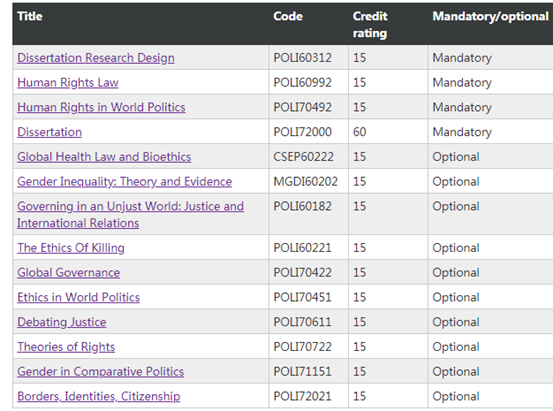553x411 pixels.
Task: Open Gender Inequality: Theory and Evidence link
Action: point(124,181)
